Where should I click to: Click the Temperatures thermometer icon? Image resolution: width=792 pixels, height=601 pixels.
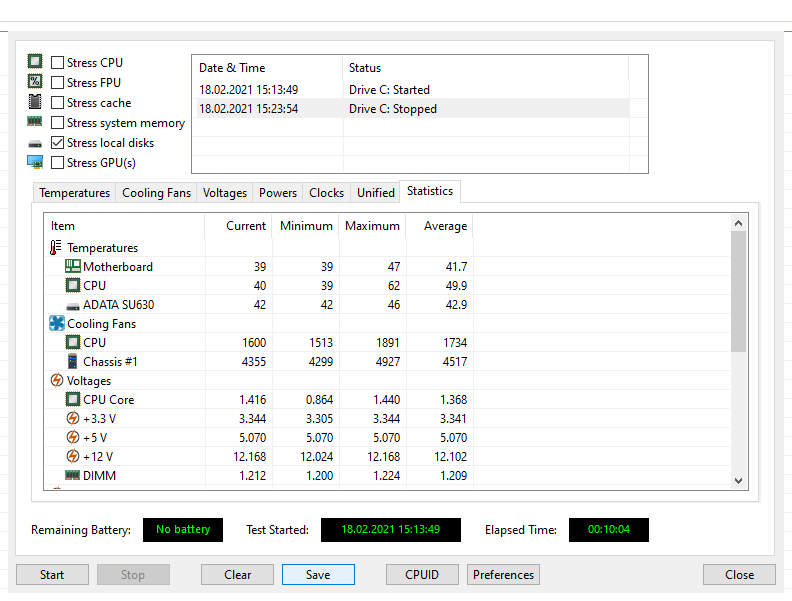coord(56,247)
